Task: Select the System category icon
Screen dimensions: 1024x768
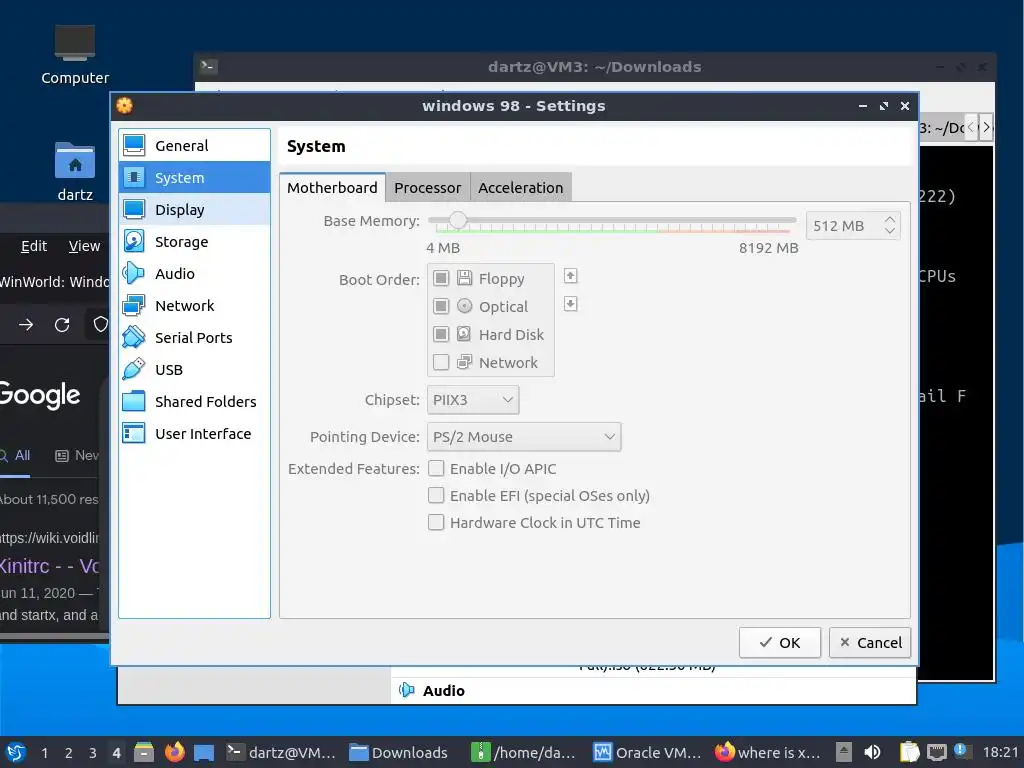Action: click(x=134, y=178)
